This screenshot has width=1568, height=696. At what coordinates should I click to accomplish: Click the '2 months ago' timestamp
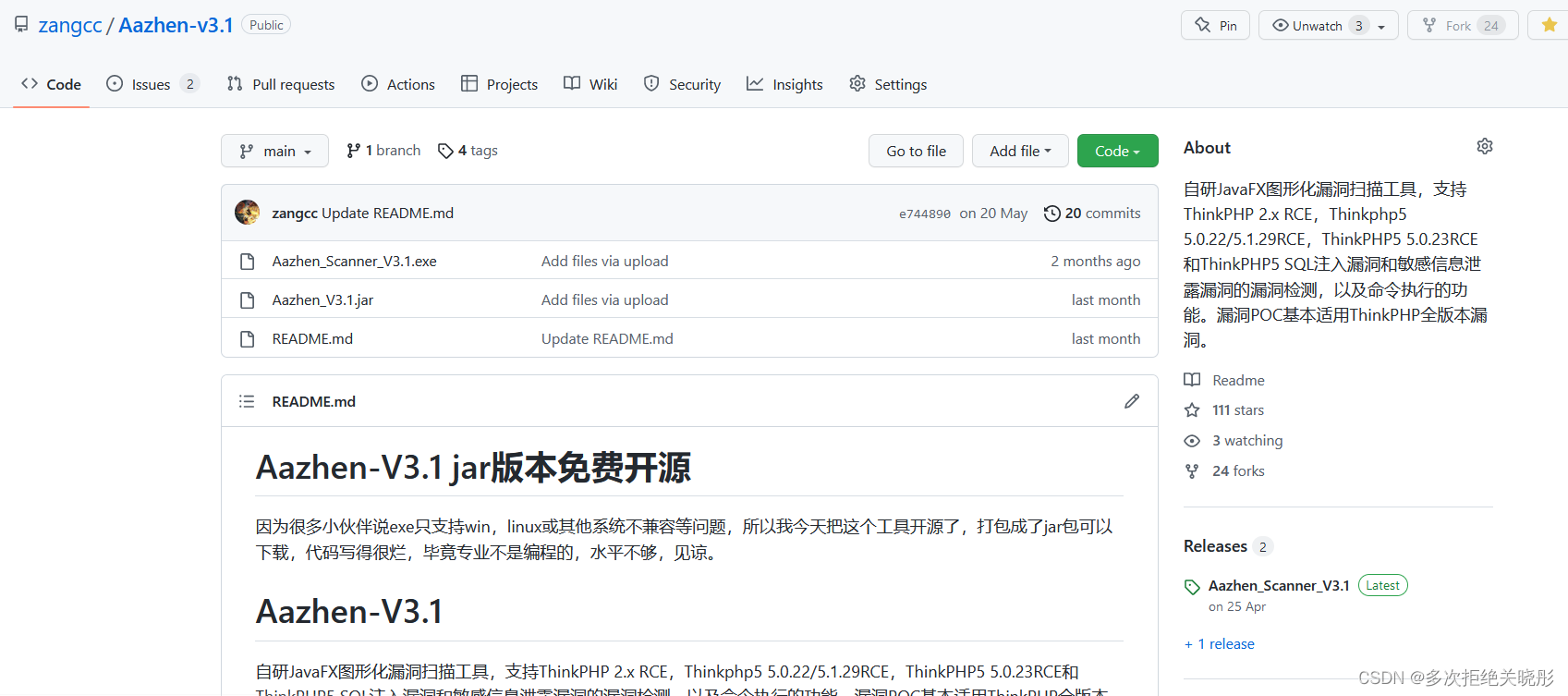[1096, 262]
